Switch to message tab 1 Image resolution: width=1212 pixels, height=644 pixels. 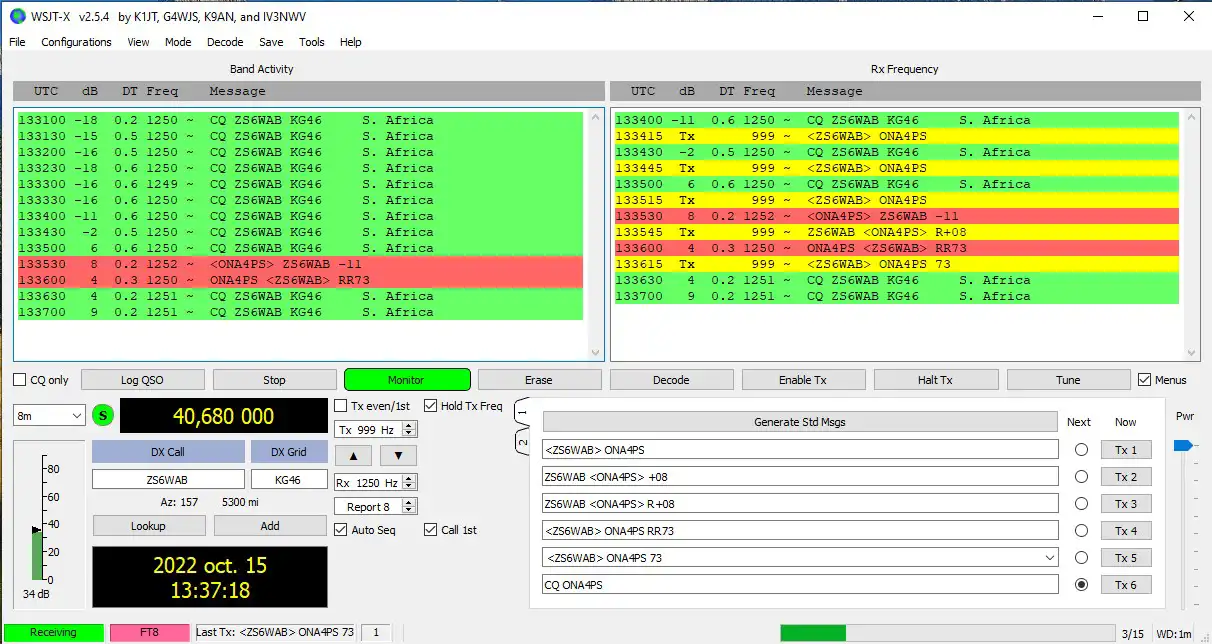click(521, 412)
